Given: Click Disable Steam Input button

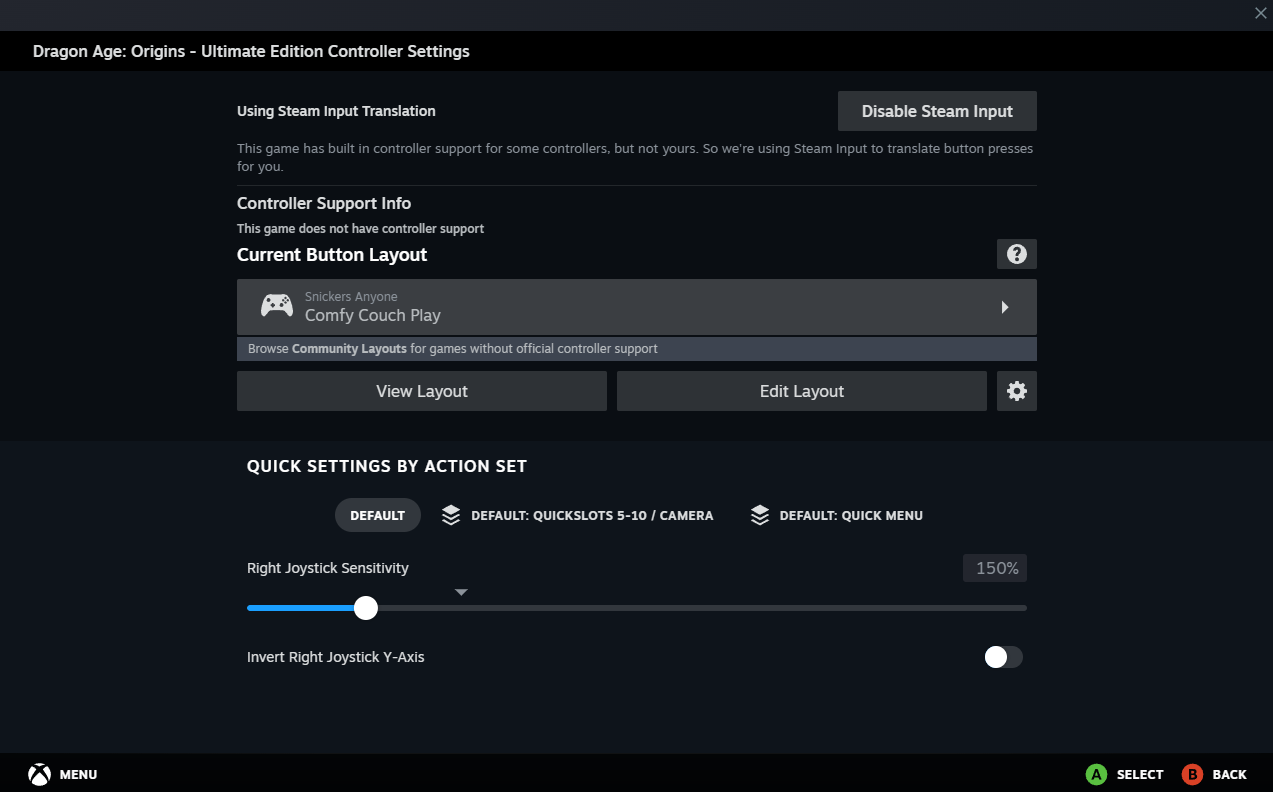Looking at the screenshot, I should (x=937, y=111).
